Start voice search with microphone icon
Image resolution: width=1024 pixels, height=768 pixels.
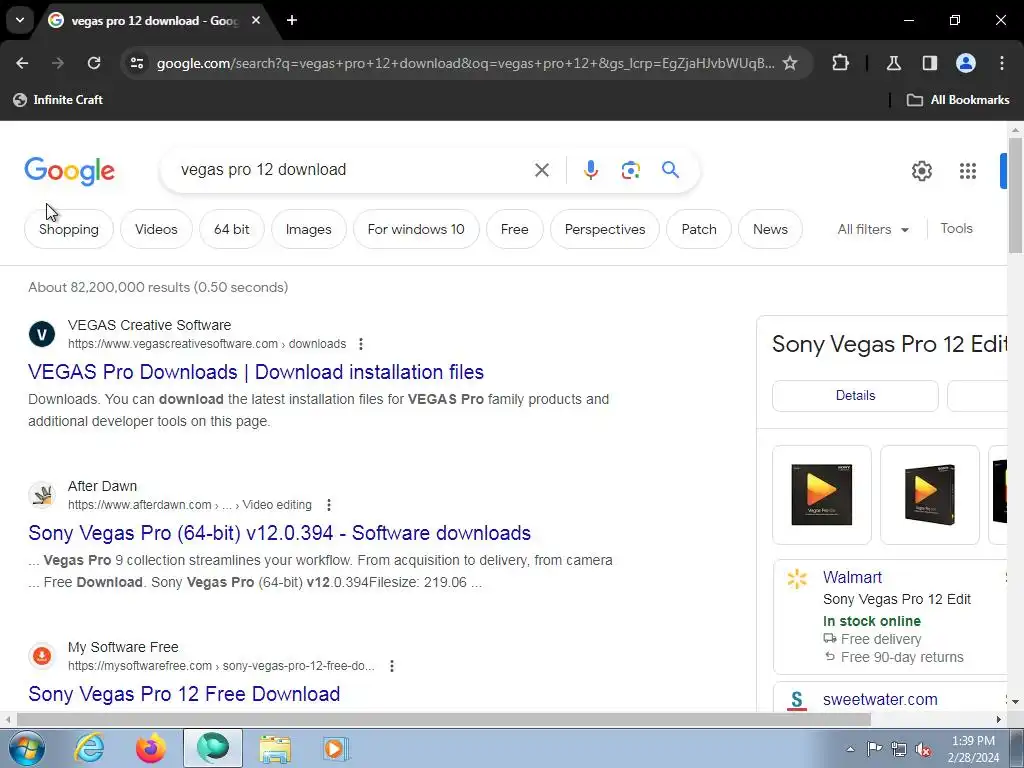pyautogui.click(x=590, y=170)
